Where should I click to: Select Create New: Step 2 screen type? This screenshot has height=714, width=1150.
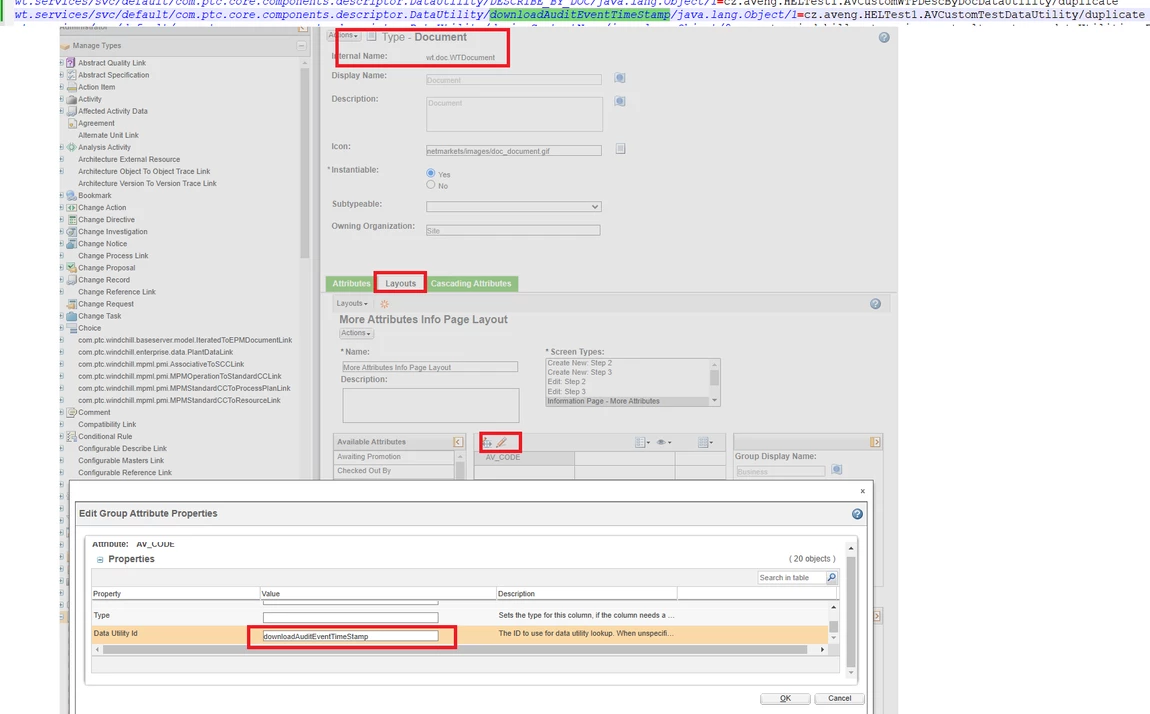(628, 363)
